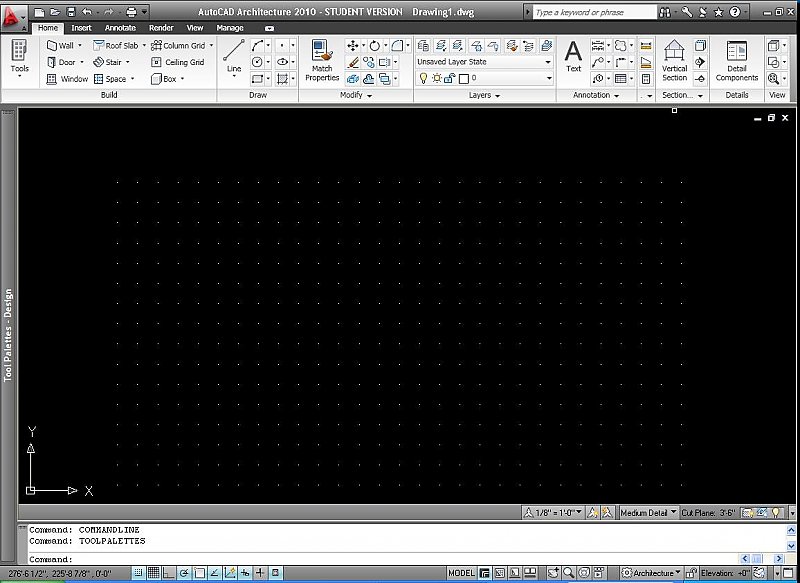Click the layer 0 color swatch
The width and height of the screenshot is (800, 583).
coord(464,79)
